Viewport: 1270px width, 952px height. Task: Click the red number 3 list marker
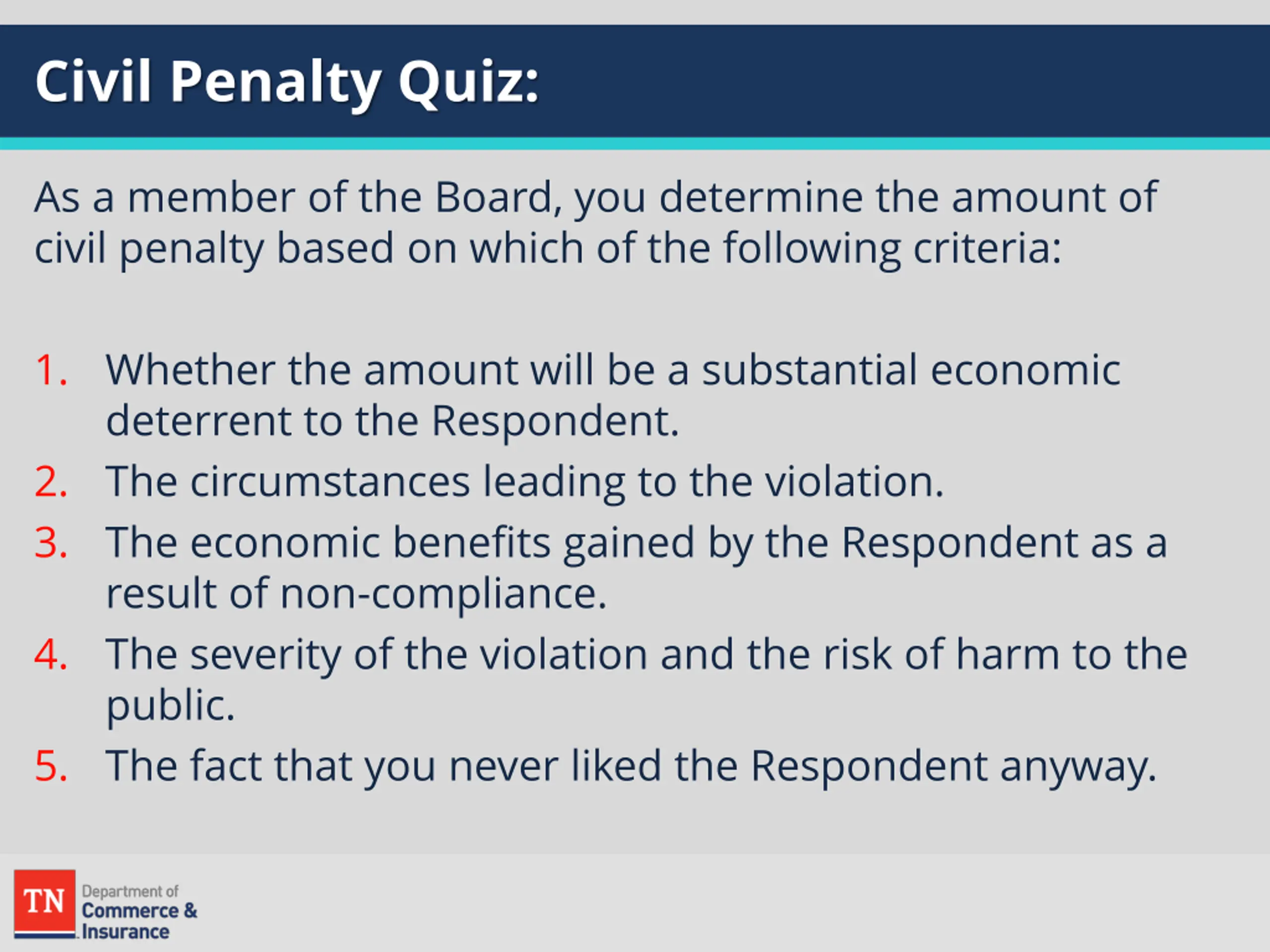(51, 542)
